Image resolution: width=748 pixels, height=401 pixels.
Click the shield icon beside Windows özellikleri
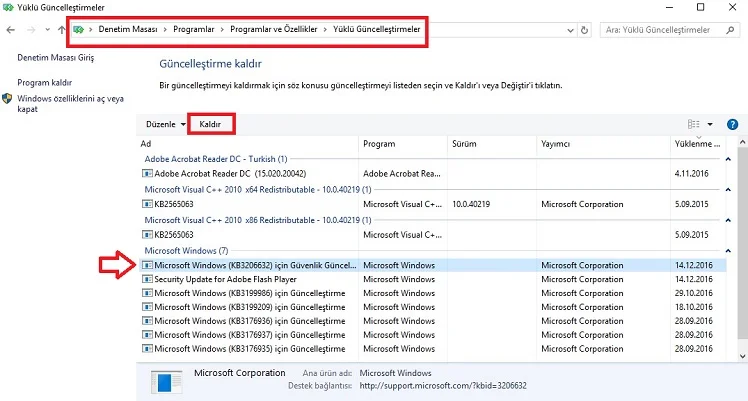(x=7, y=99)
